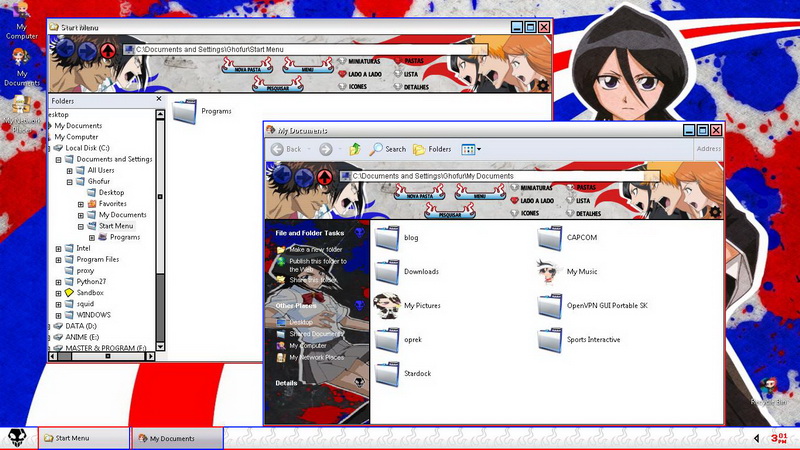The image size is (800, 450).
Task: Select the OpenVPN GUI Portable SK folder icon
Action: pyautogui.click(x=549, y=306)
